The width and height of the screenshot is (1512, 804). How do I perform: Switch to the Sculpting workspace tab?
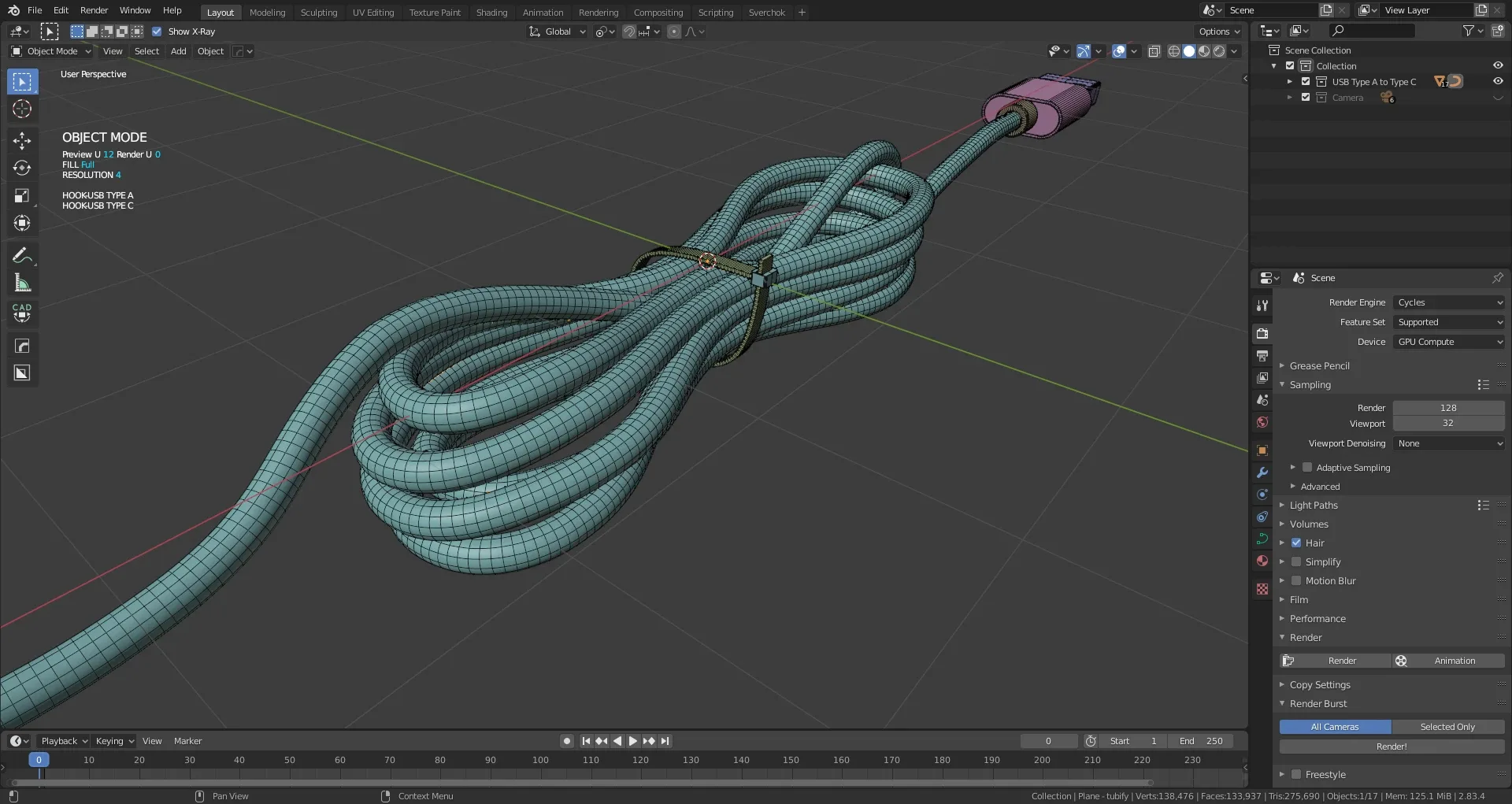(318, 13)
